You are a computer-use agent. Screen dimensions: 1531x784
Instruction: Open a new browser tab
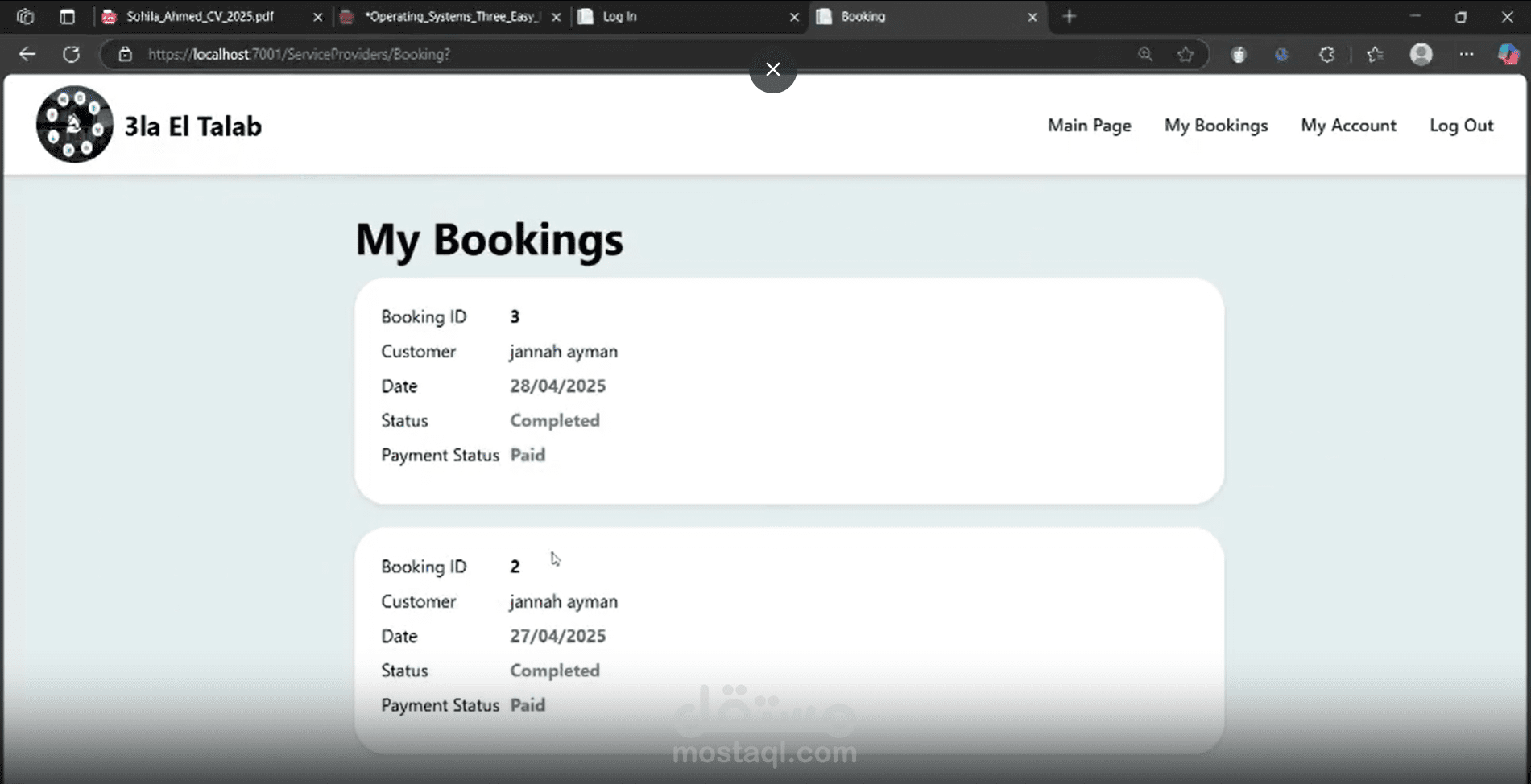click(1070, 16)
